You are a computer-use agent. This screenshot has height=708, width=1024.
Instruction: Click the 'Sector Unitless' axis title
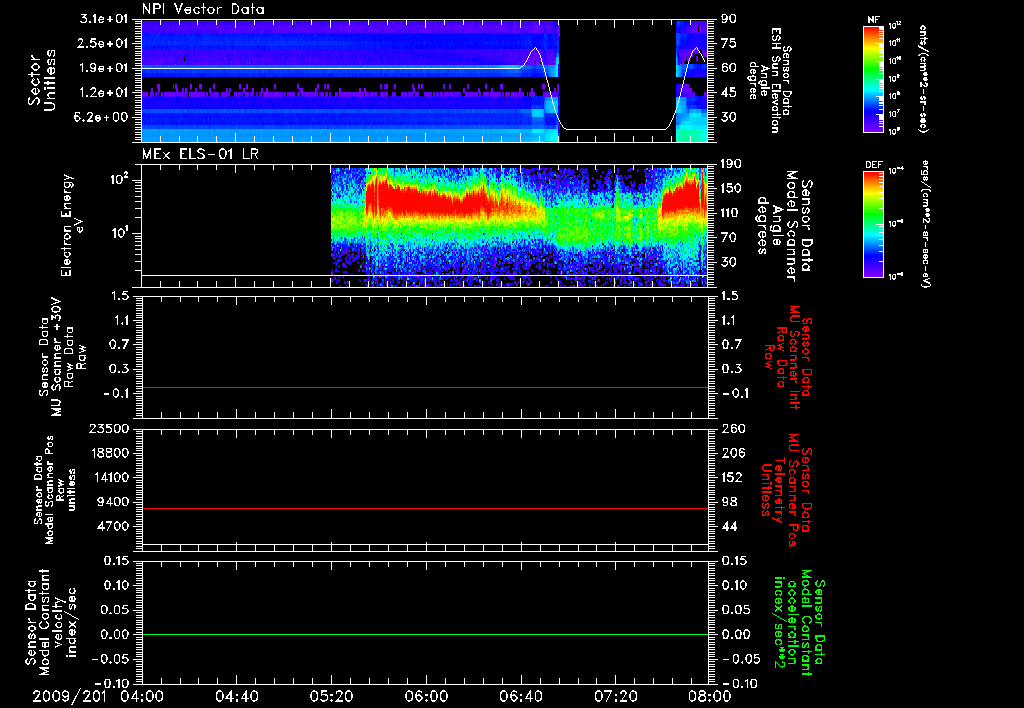[x=42, y=80]
